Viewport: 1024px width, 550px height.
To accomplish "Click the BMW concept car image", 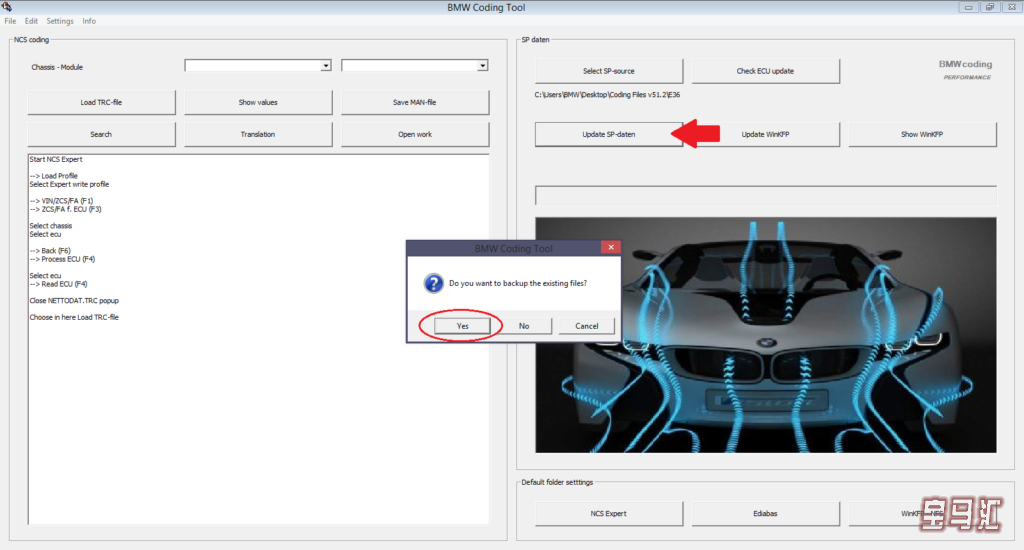I will (x=765, y=335).
